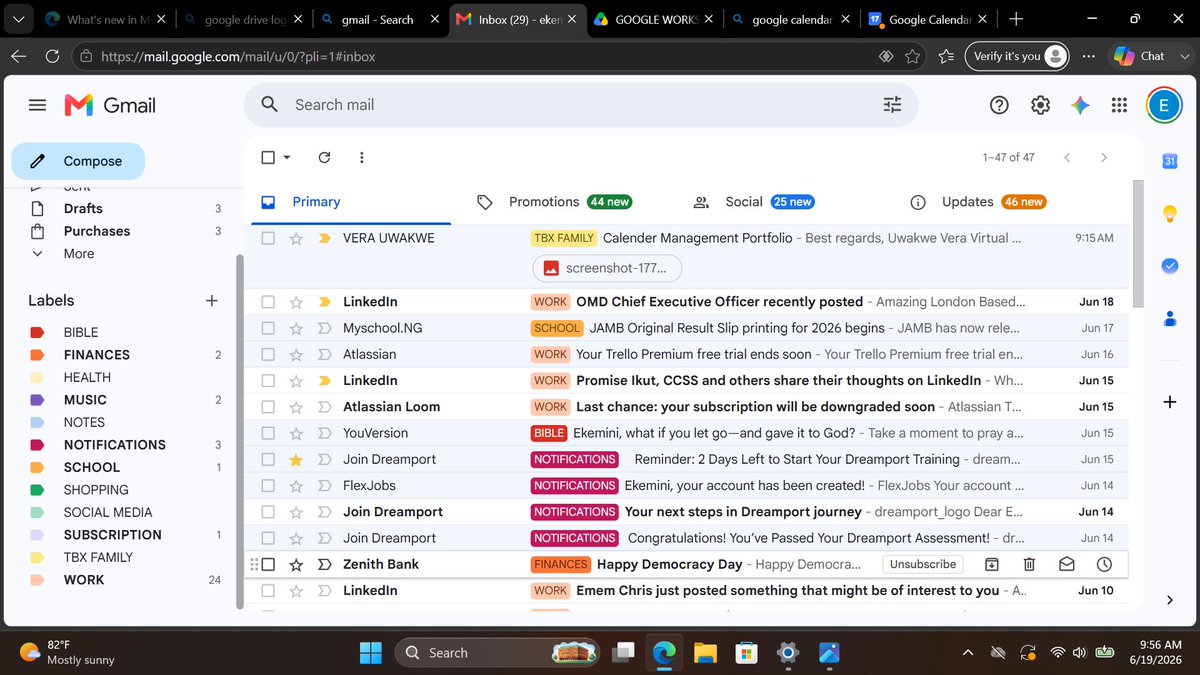Click Get add-ons plus icon
The image size is (1200, 675).
point(1170,402)
